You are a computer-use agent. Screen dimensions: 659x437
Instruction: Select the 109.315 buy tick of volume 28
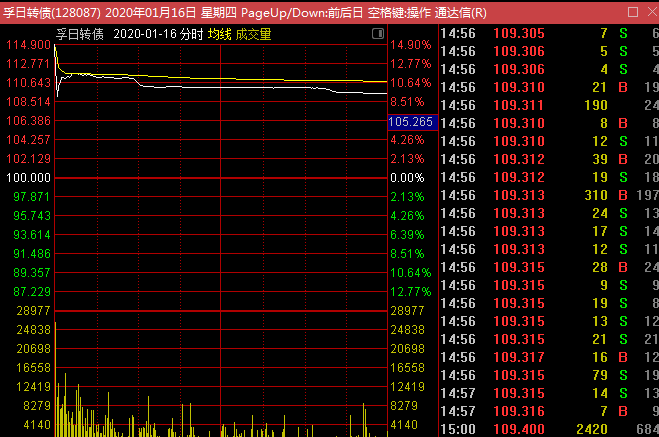click(549, 267)
